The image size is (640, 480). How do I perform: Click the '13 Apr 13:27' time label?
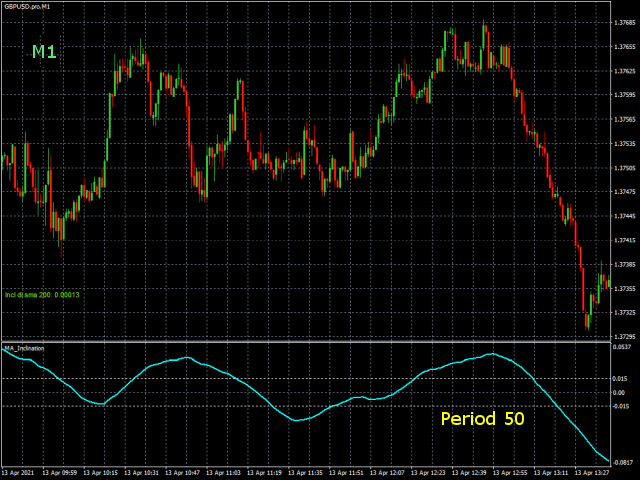click(592, 473)
